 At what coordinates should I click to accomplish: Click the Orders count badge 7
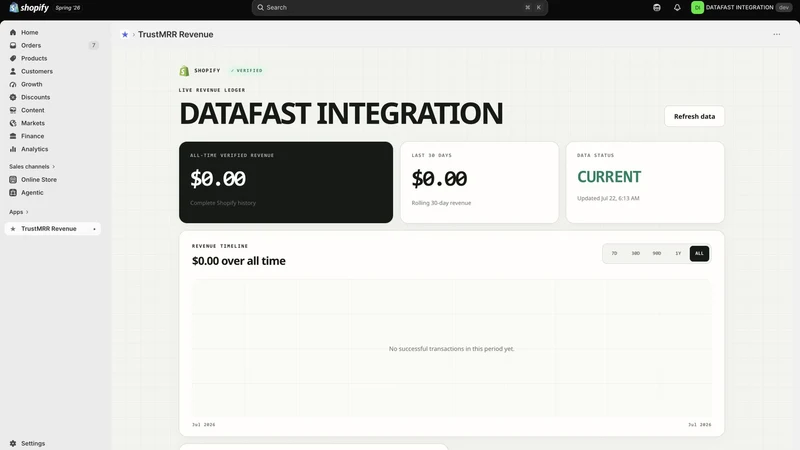point(93,45)
